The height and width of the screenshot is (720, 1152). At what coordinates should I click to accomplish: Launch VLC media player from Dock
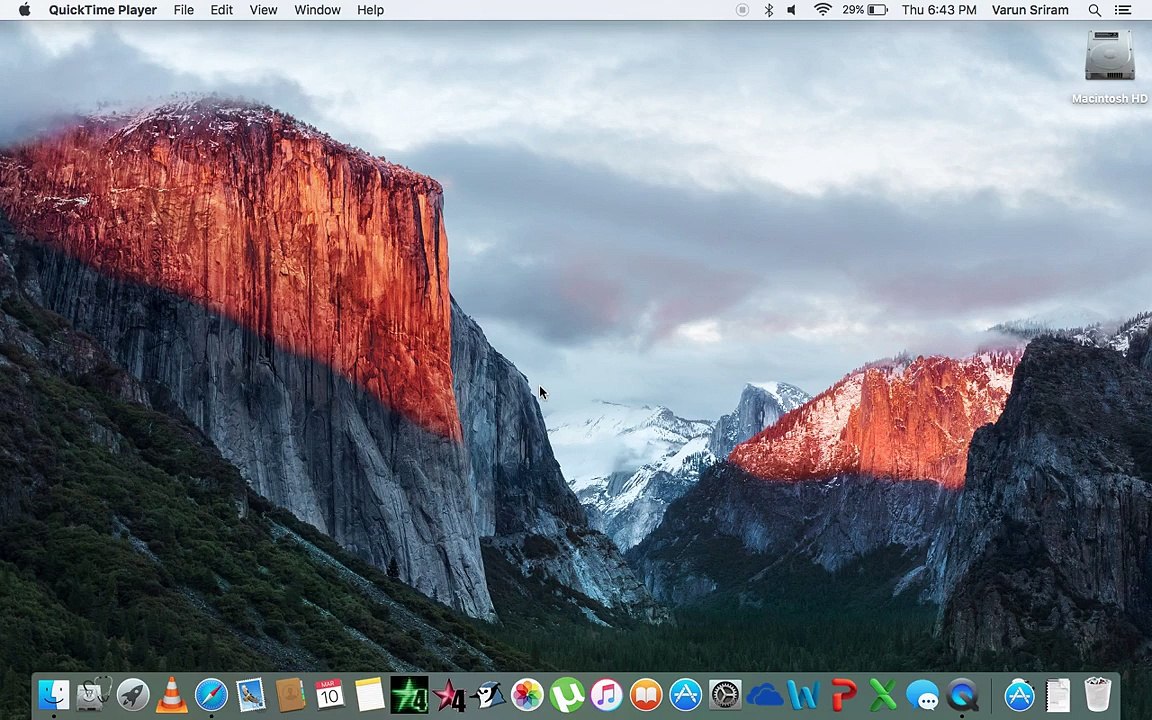[172, 694]
